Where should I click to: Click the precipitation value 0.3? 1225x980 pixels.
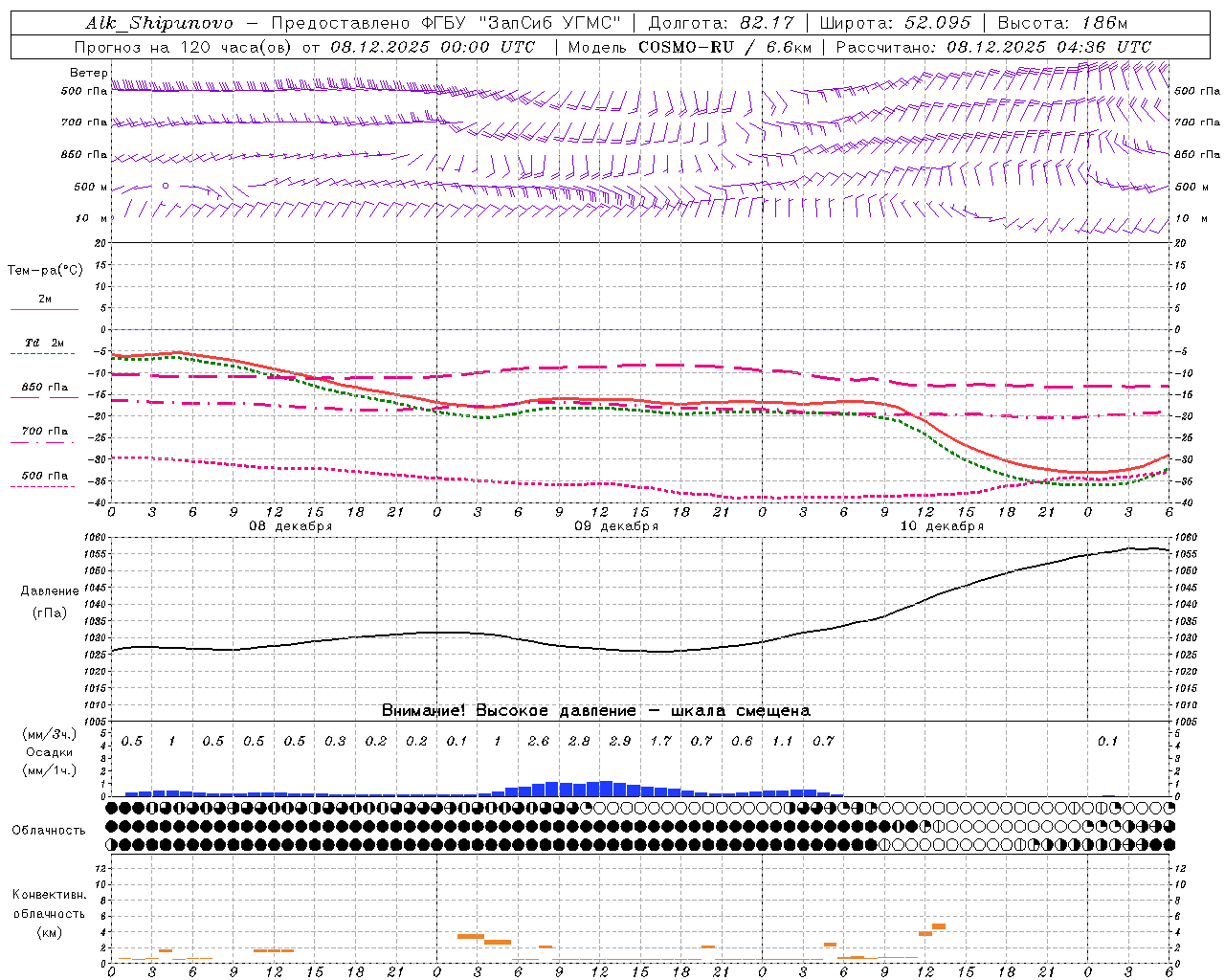coord(335,742)
